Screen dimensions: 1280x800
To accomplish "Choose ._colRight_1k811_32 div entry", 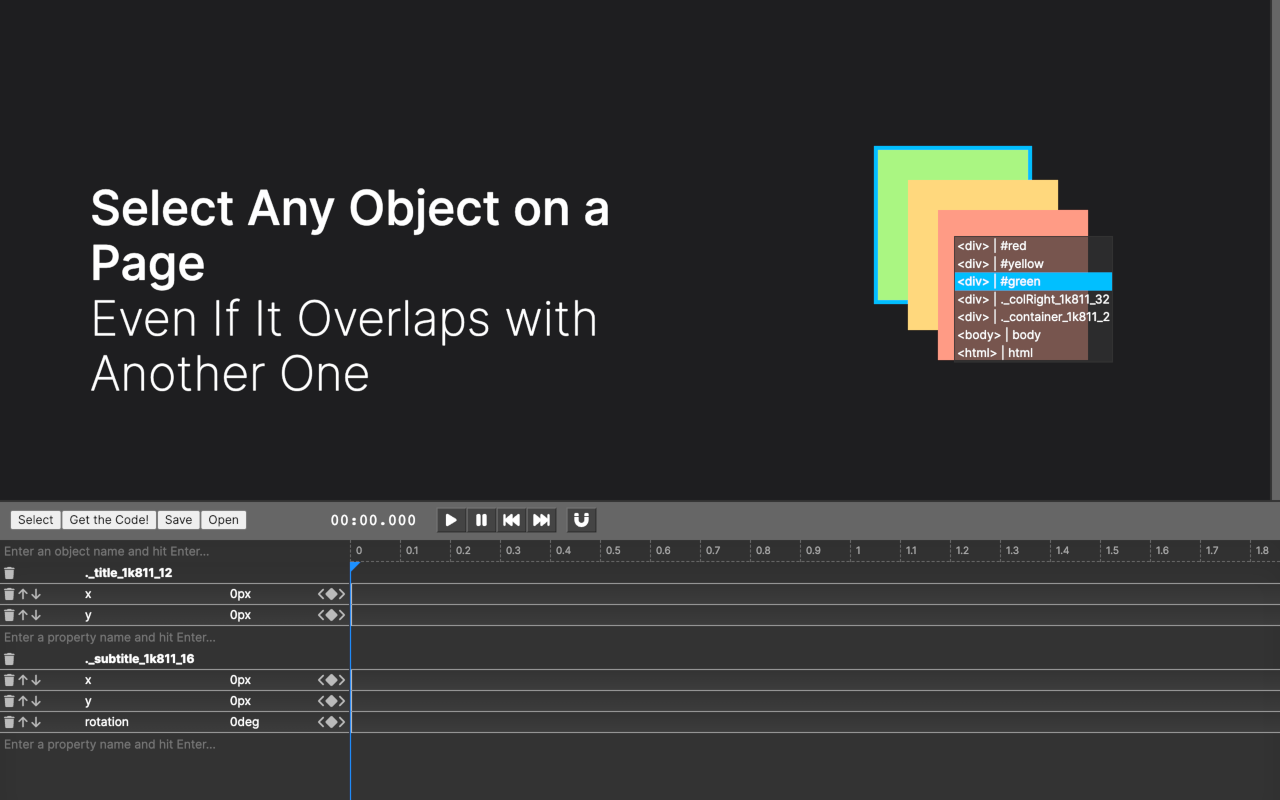I will (x=1033, y=299).
